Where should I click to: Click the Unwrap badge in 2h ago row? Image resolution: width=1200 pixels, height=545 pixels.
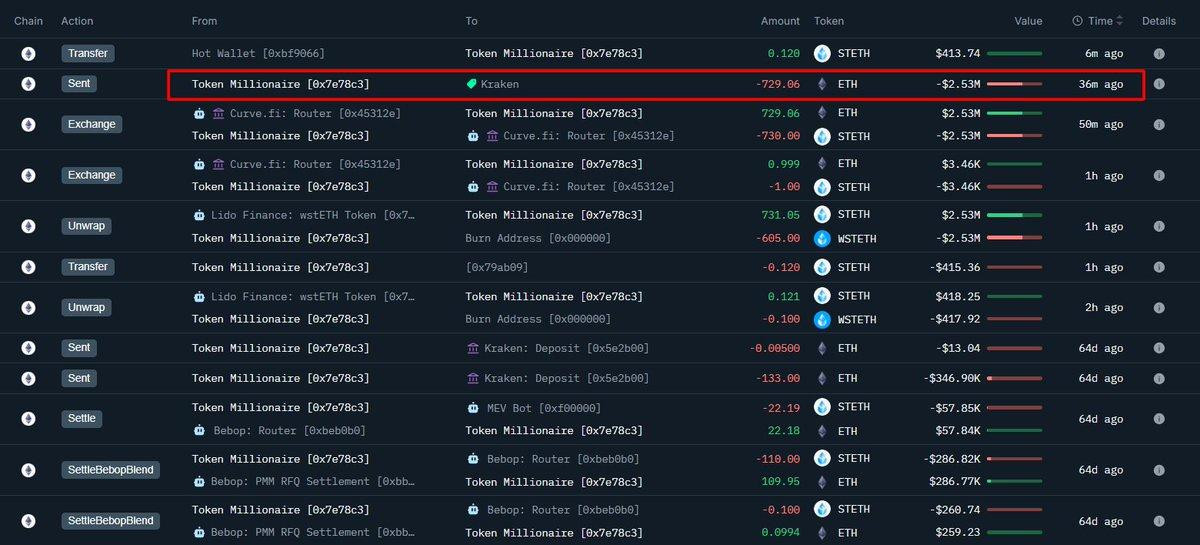pyautogui.click(x=86, y=308)
